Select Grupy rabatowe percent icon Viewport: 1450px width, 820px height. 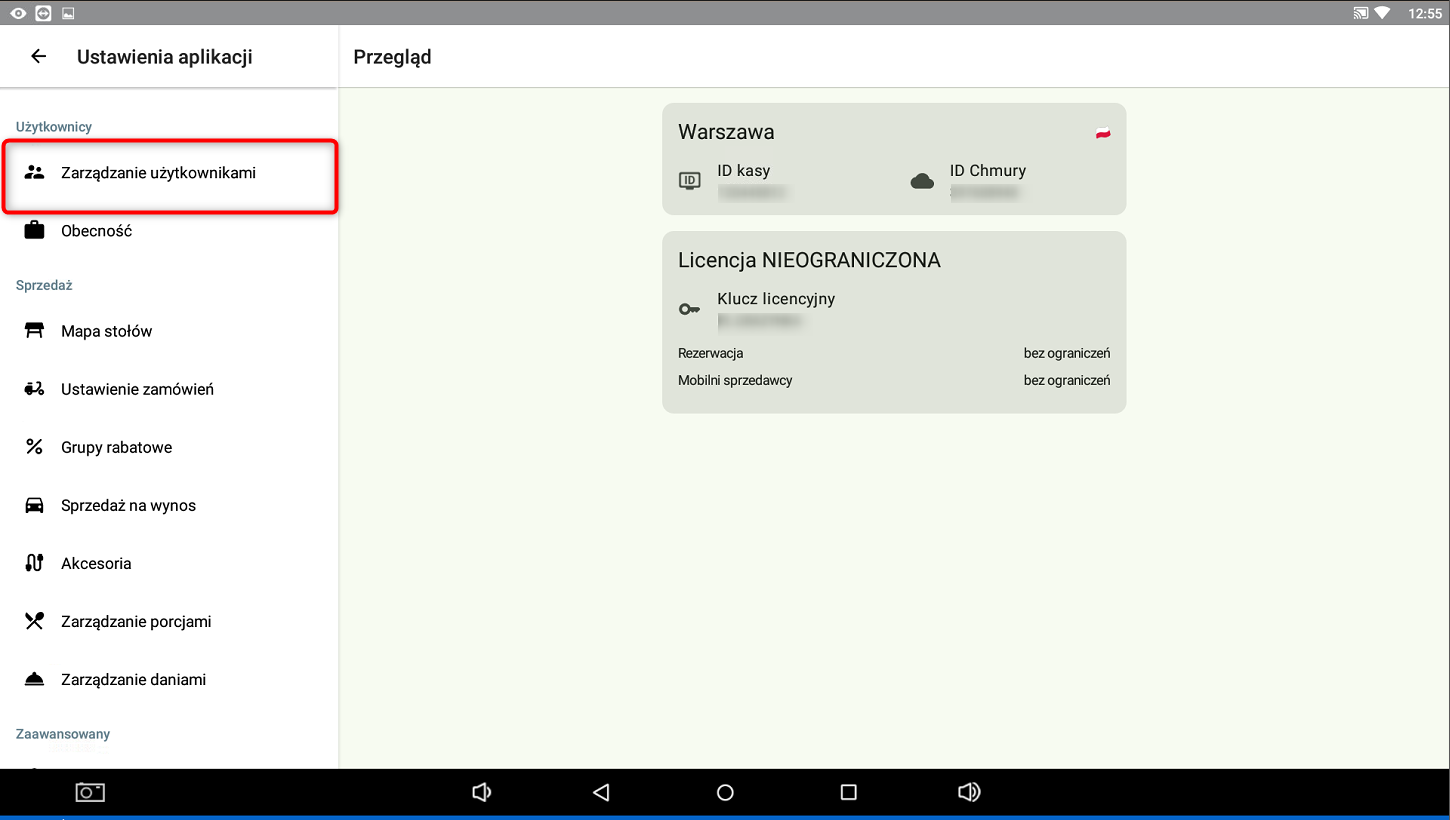pos(34,447)
